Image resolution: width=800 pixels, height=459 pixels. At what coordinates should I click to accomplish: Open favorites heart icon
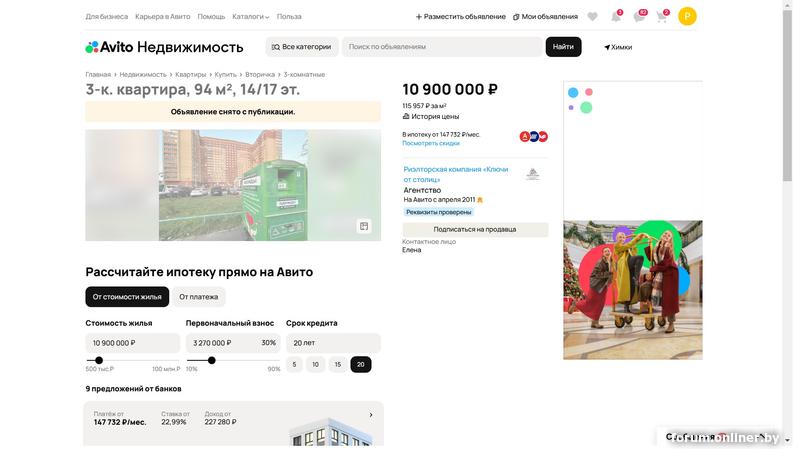click(592, 17)
